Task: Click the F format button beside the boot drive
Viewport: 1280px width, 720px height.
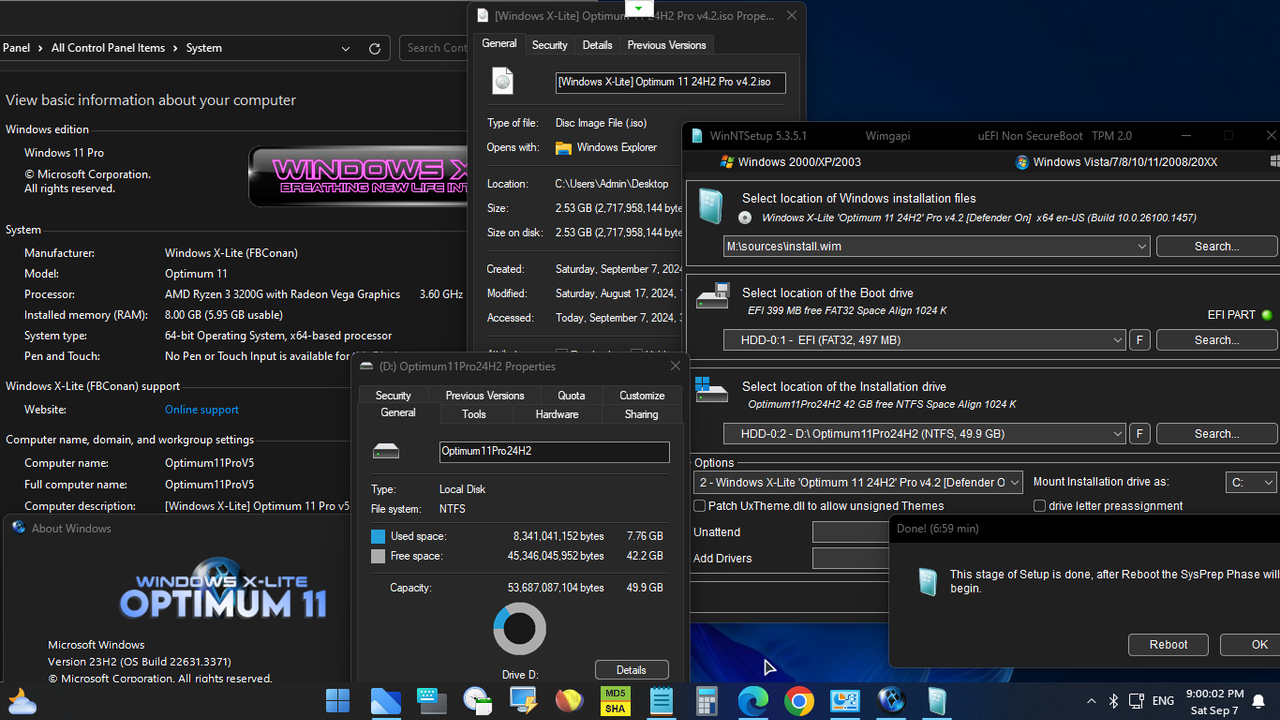Action: coord(1139,340)
